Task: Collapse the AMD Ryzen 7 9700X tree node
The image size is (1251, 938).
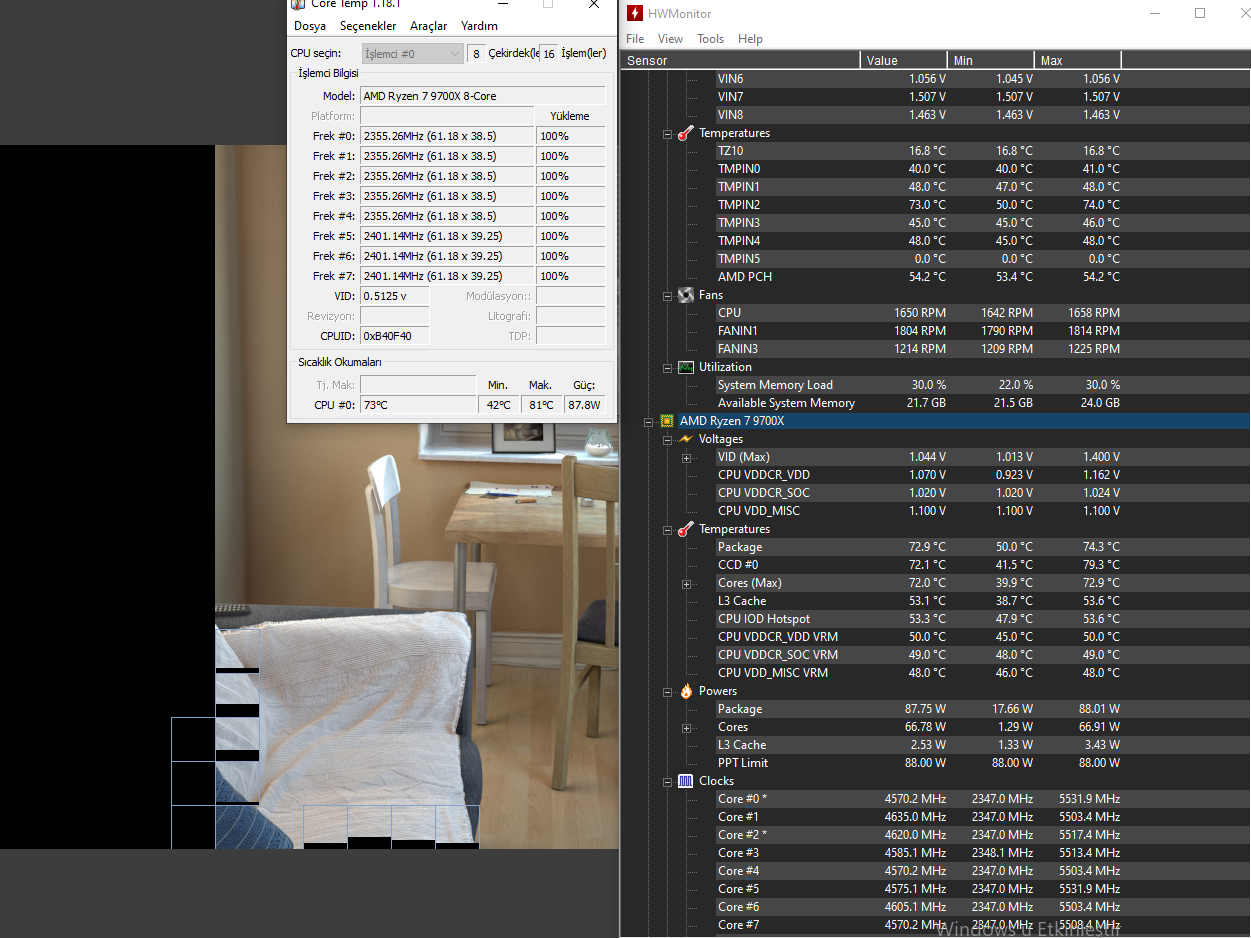Action: point(649,422)
